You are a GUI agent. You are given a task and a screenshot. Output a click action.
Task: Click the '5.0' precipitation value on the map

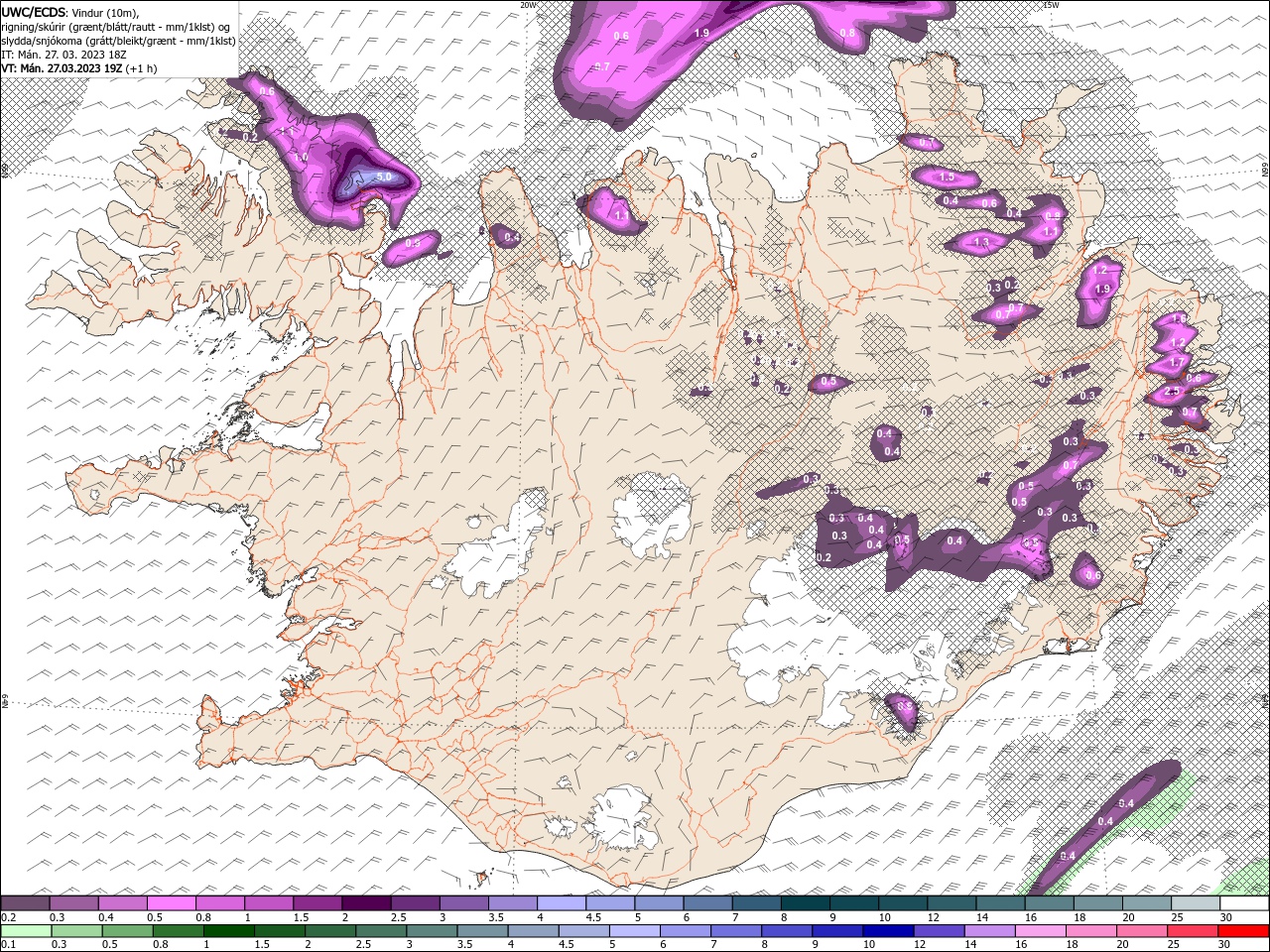click(x=385, y=178)
